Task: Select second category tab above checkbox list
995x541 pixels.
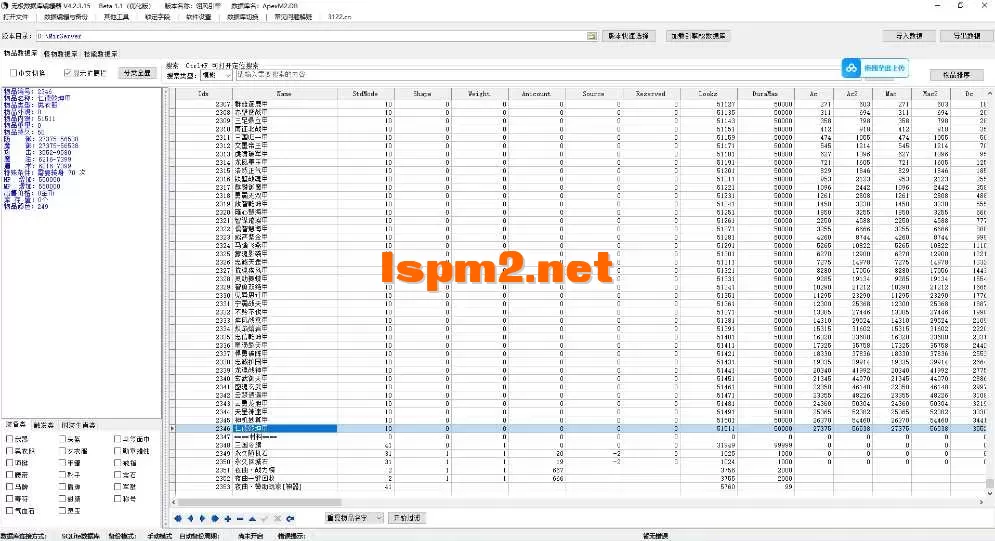Action: tap(44, 425)
